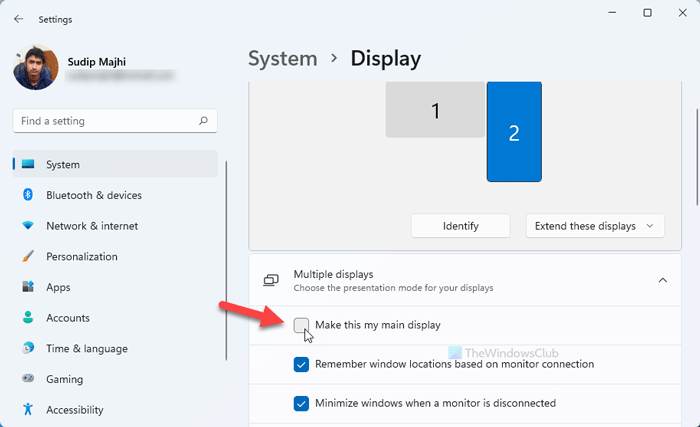Open Bluetooth & devices via its icon
The image size is (700, 427).
28,195
